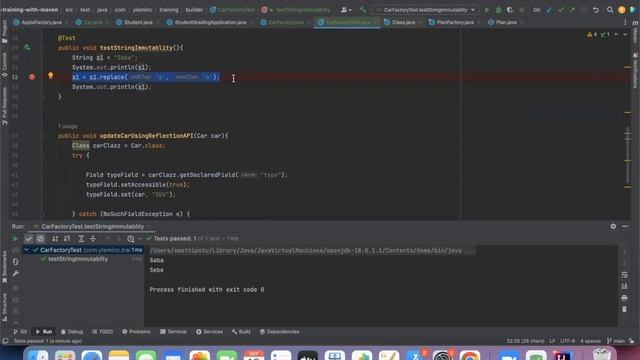Click the console Print icon
The height and width of the screenshot is (360, 640).
[x=624, y=298]
